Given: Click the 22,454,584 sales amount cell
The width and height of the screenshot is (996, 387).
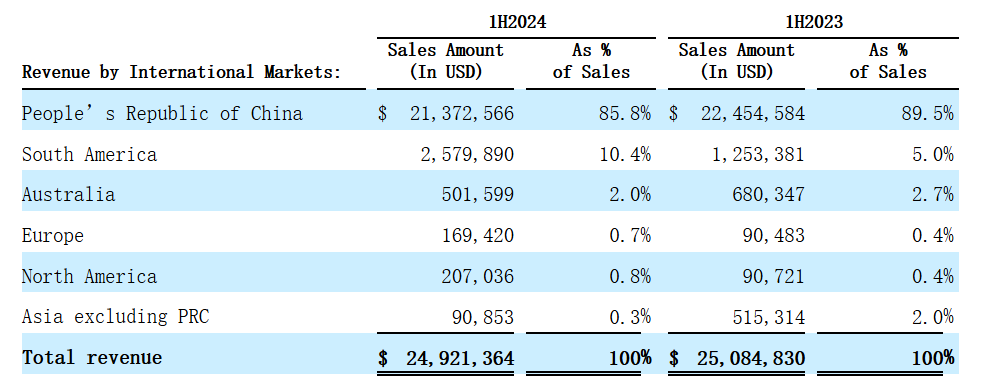Looking at the screenshot, I should pos(752,114).
